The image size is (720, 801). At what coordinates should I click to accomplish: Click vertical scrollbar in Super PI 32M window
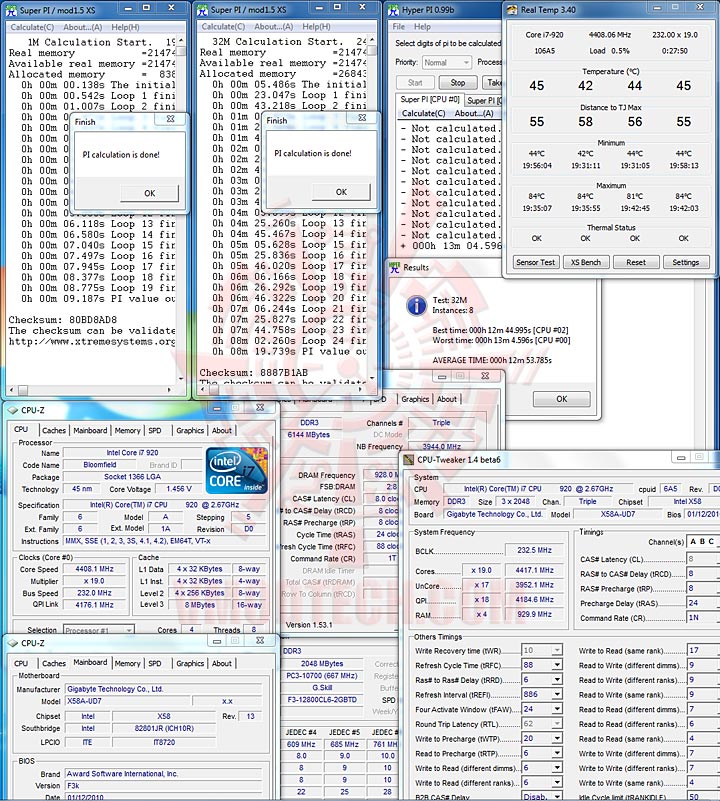click(372, 208)
